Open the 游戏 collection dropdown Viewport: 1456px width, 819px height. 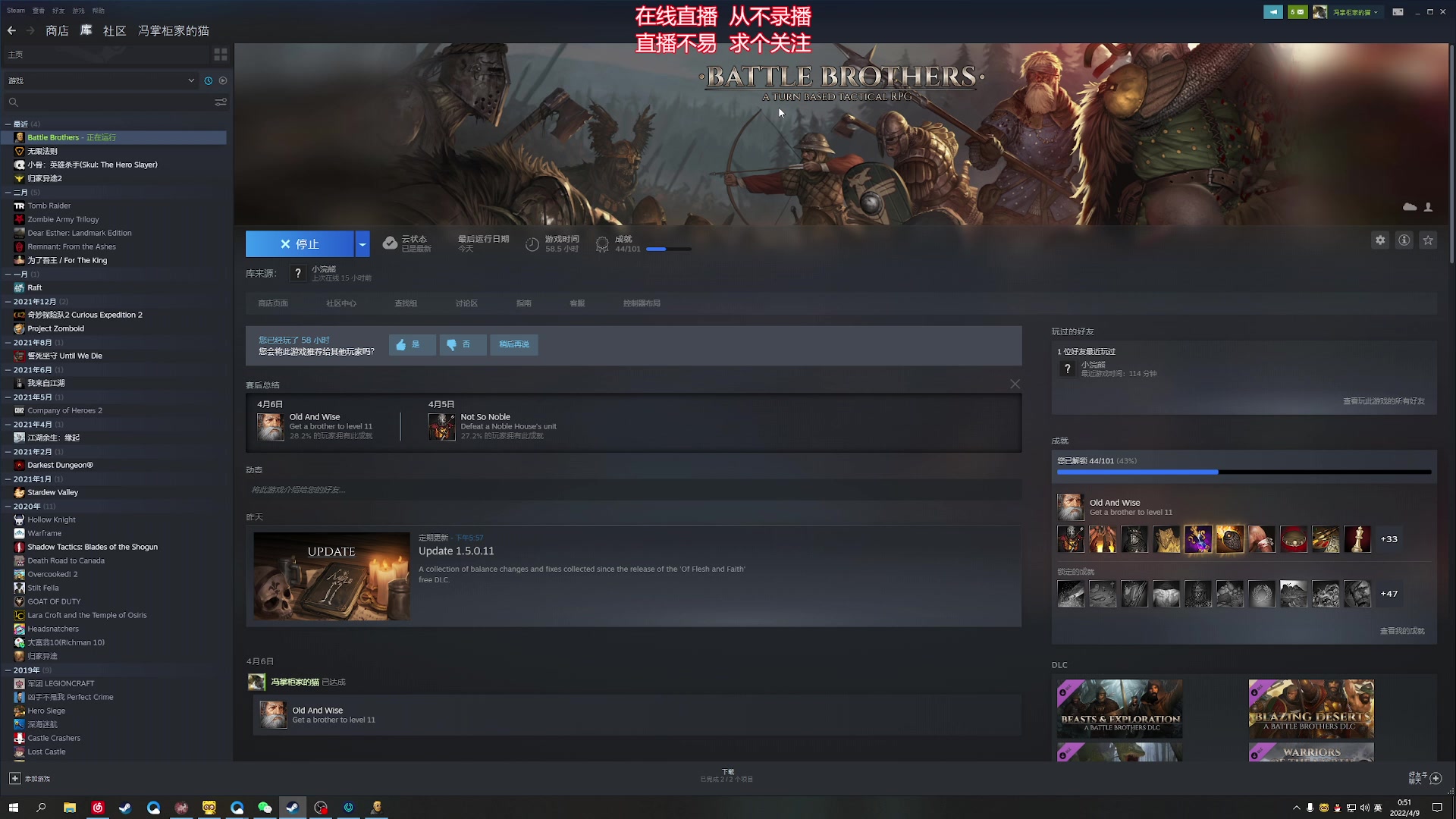click(x=101, y=80)
